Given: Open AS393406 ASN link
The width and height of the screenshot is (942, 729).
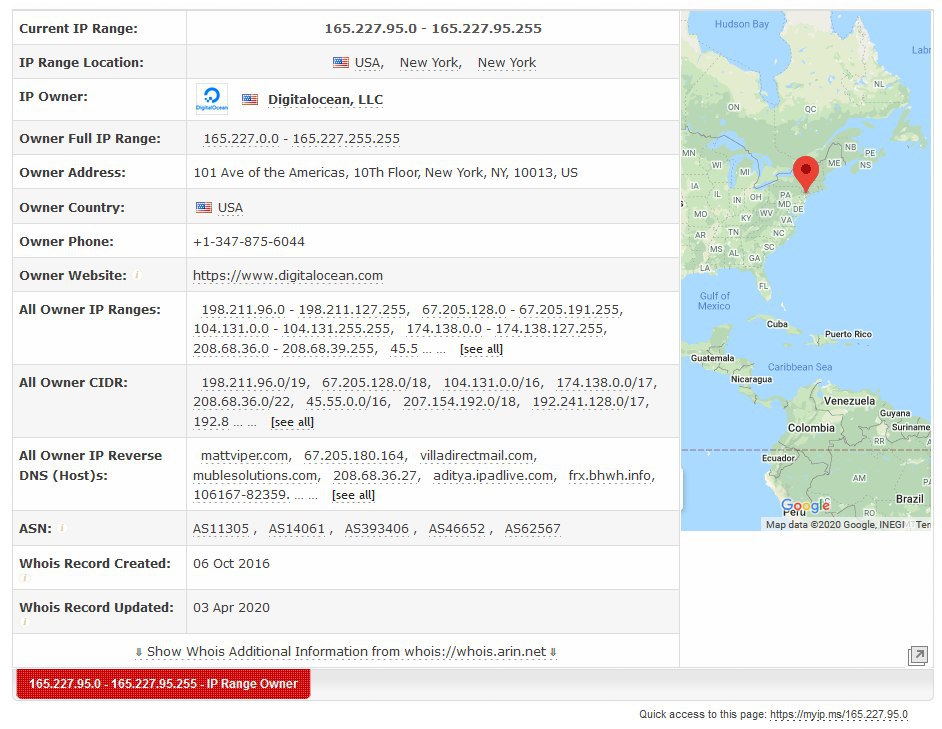Looking at the screenshot, I should tap(377, 529).
